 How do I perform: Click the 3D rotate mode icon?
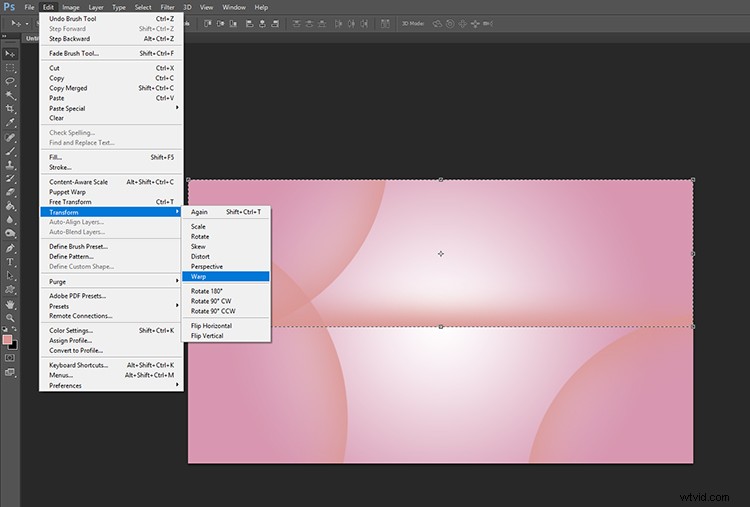click(x=437, y=23)
